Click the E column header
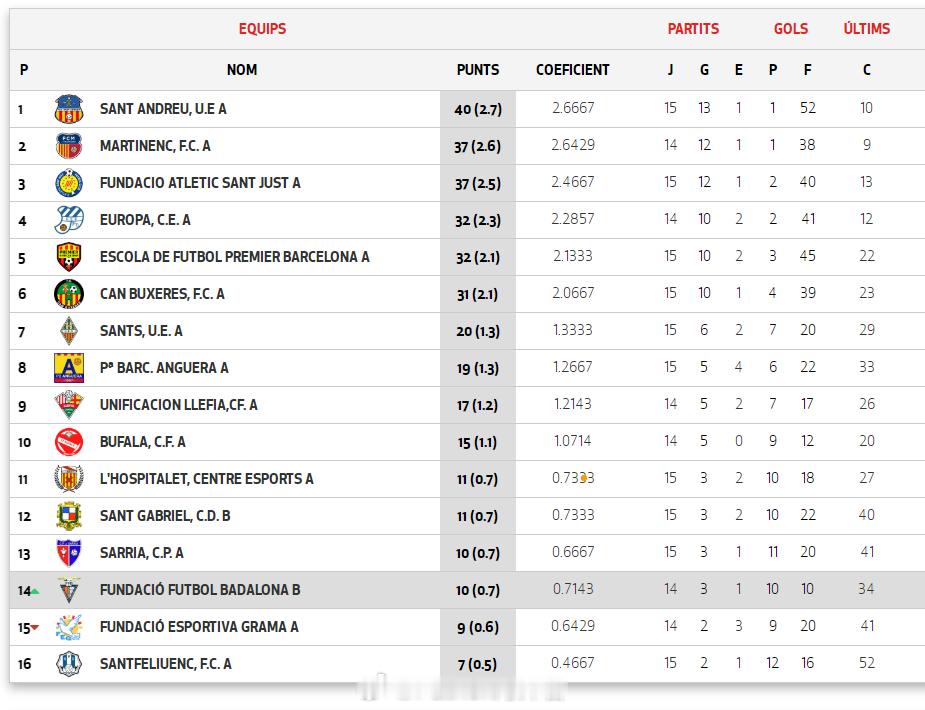This screenshot has height=710, width=925. coord(739,70)
